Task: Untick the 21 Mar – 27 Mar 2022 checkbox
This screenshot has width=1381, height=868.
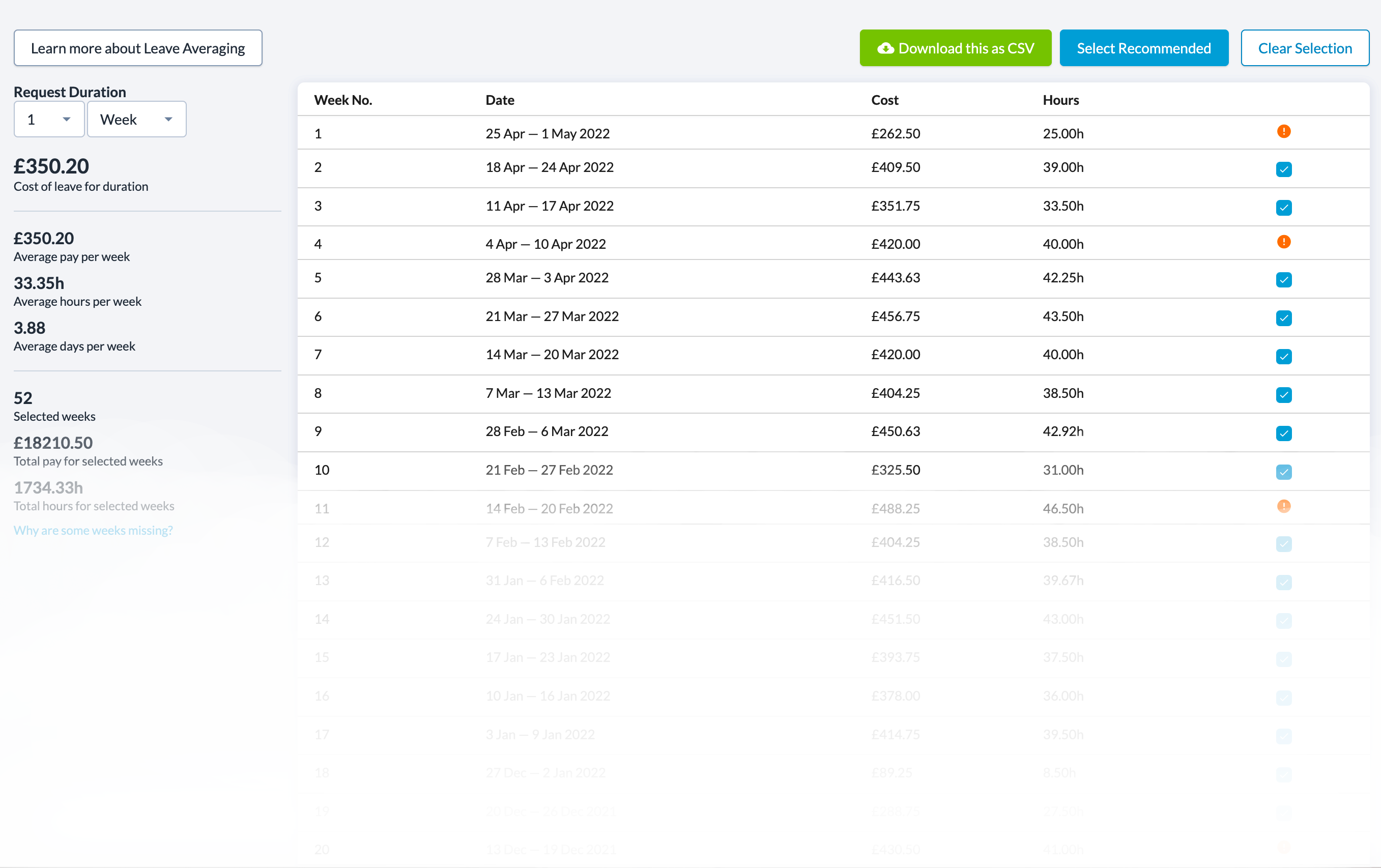Action: coord(1283,318)
